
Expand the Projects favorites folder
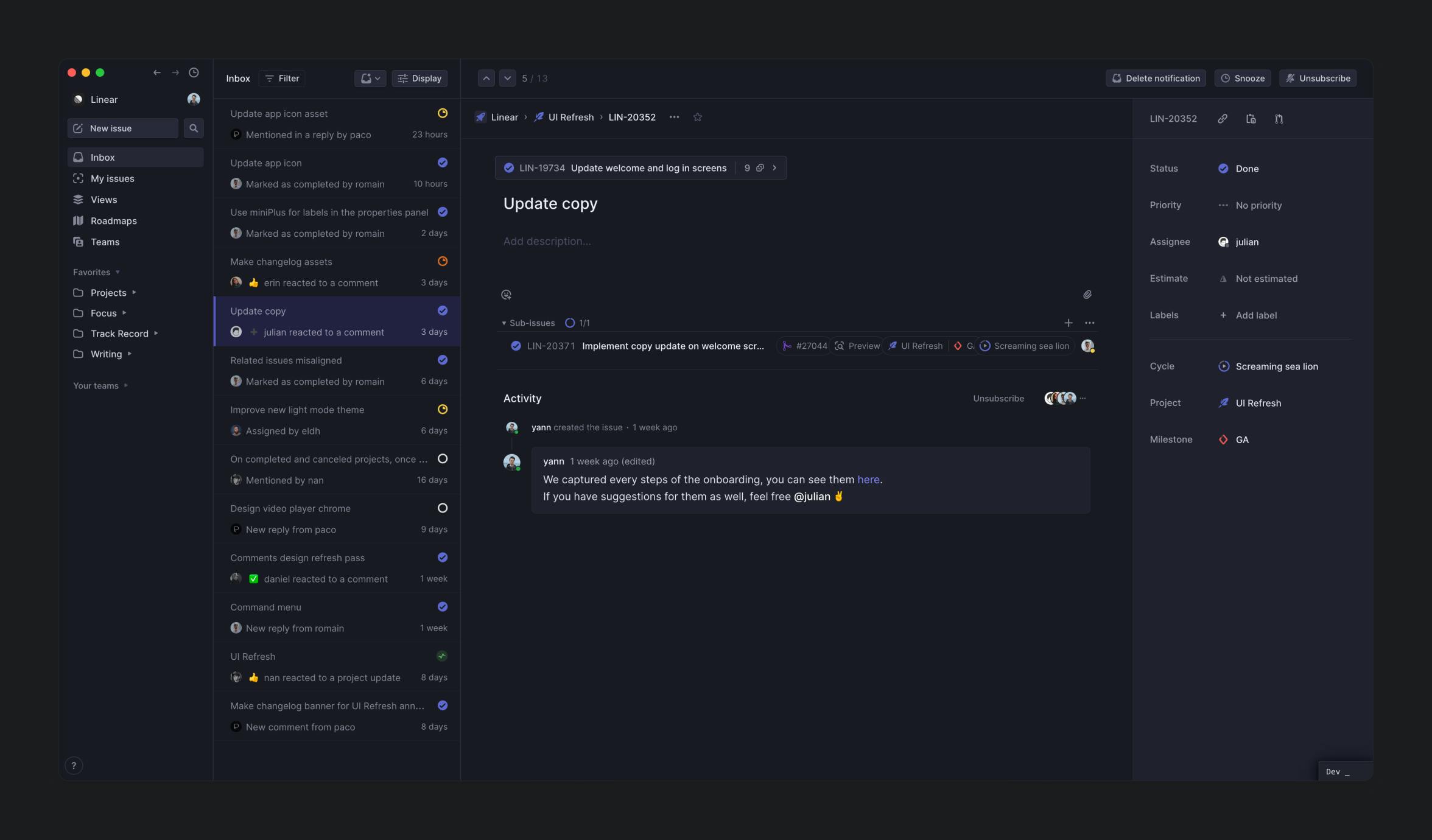(135, 293)
